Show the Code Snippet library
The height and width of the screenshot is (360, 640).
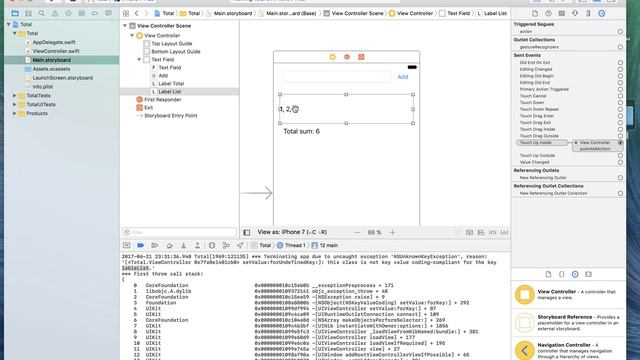(562, 274)
